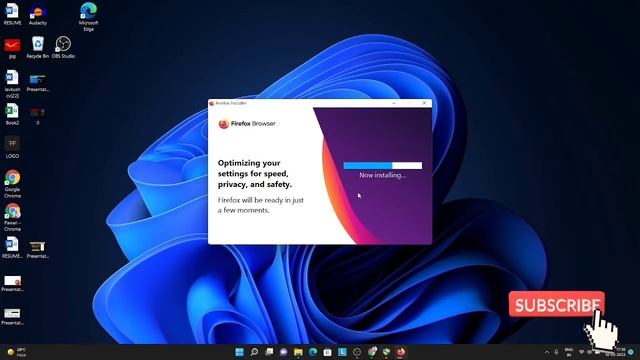
Task: Click the 'Now installing...' status text
Action: [382, 175]
